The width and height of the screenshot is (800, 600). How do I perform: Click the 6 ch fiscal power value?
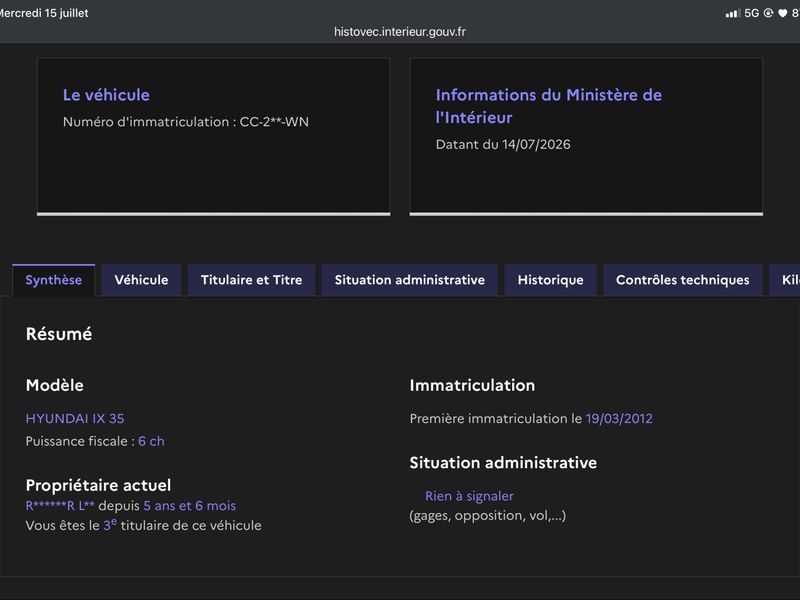(152, 441)
